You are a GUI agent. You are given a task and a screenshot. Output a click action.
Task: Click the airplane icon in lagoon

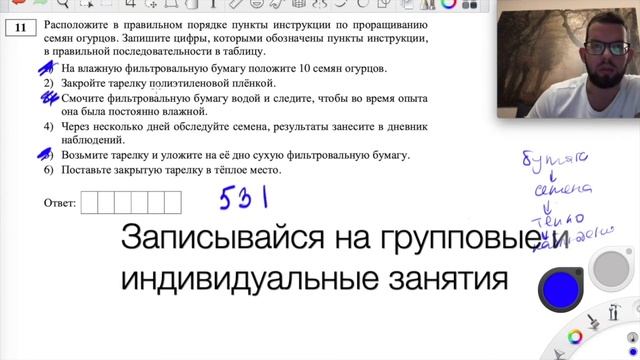[x=558, y=354]
